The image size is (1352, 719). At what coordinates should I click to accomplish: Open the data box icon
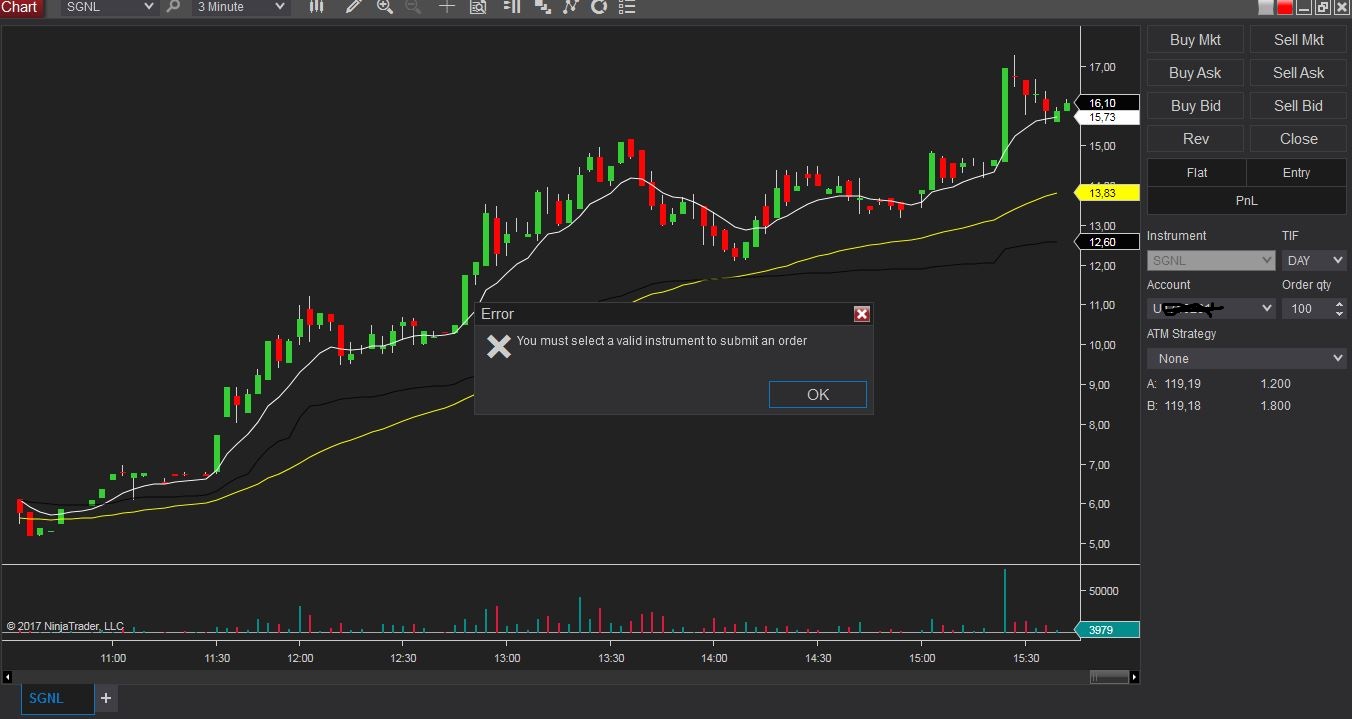click(478, 7)
